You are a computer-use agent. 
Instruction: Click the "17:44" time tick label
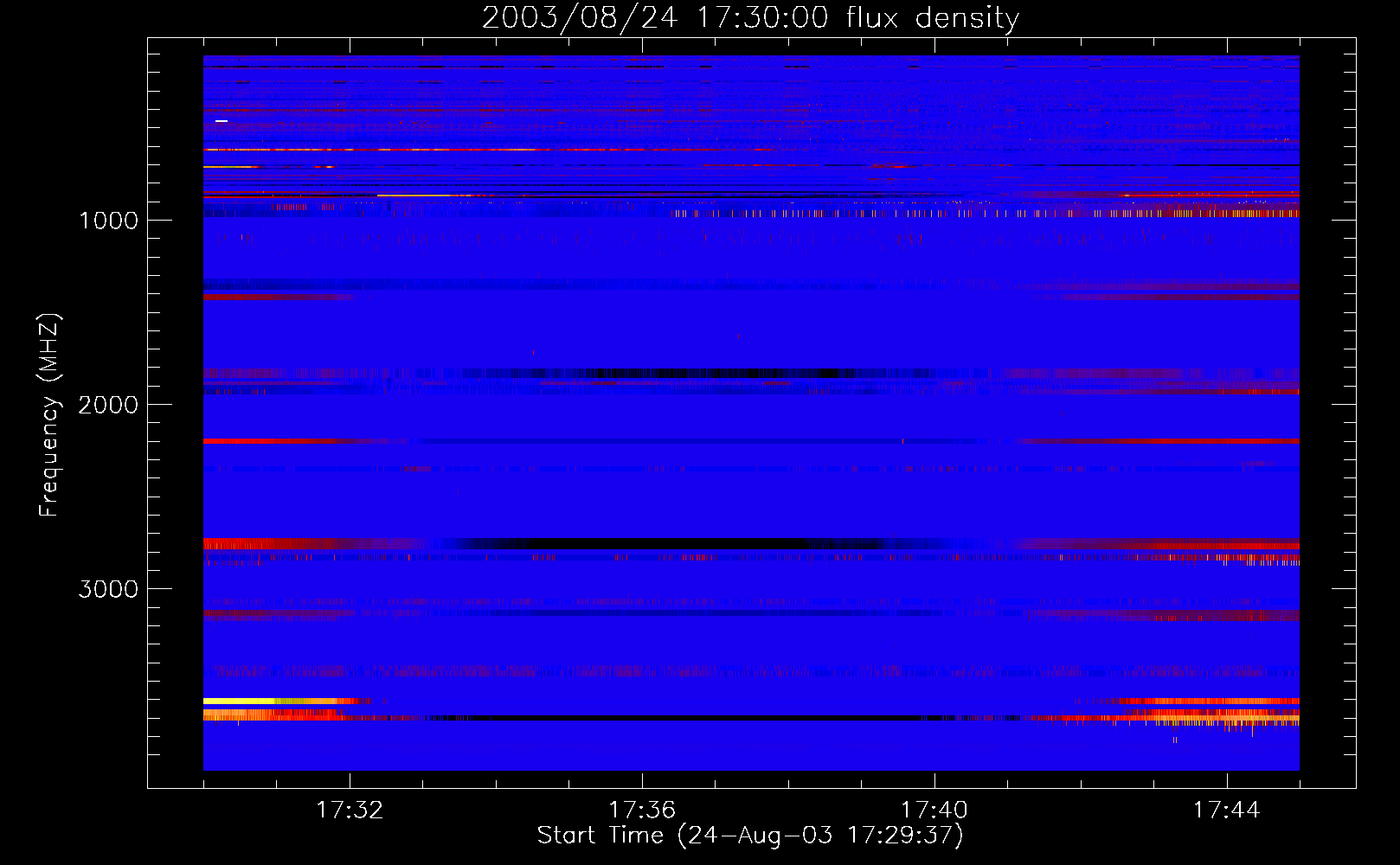pos(1227,811)
